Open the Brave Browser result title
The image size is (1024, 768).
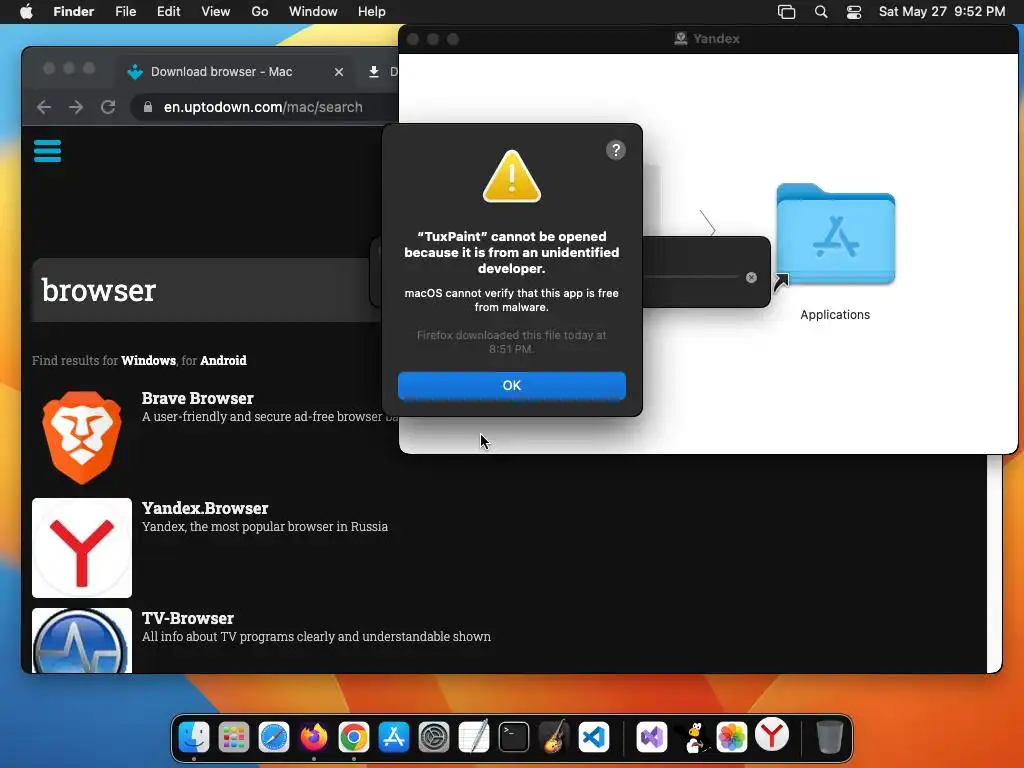pyautogui.click(x=197, y=398)
